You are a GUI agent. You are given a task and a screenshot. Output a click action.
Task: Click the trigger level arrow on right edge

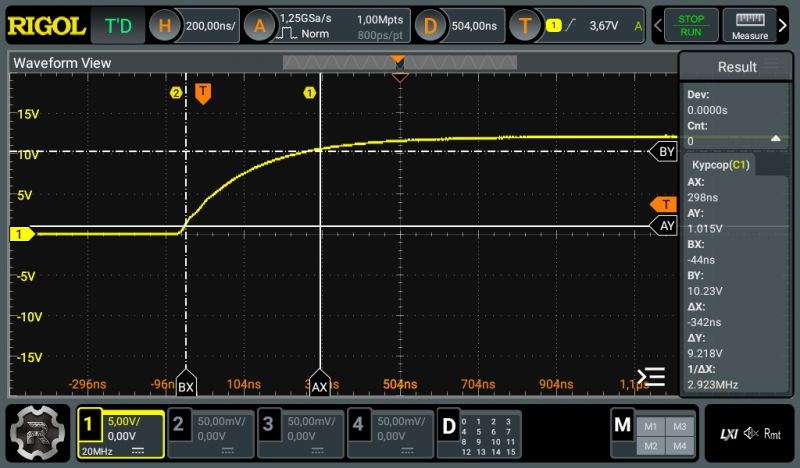point(664,204)
